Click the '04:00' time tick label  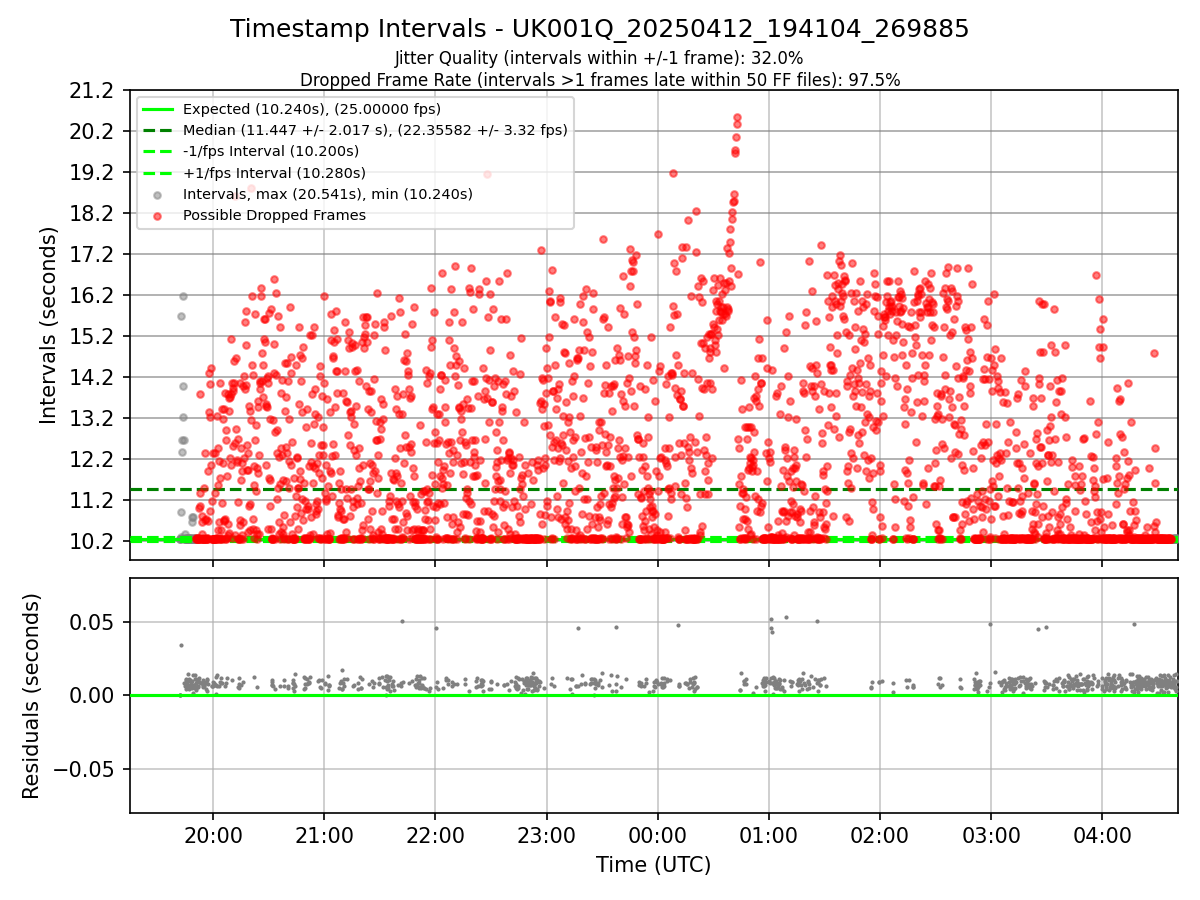(x=1101, y=834)
